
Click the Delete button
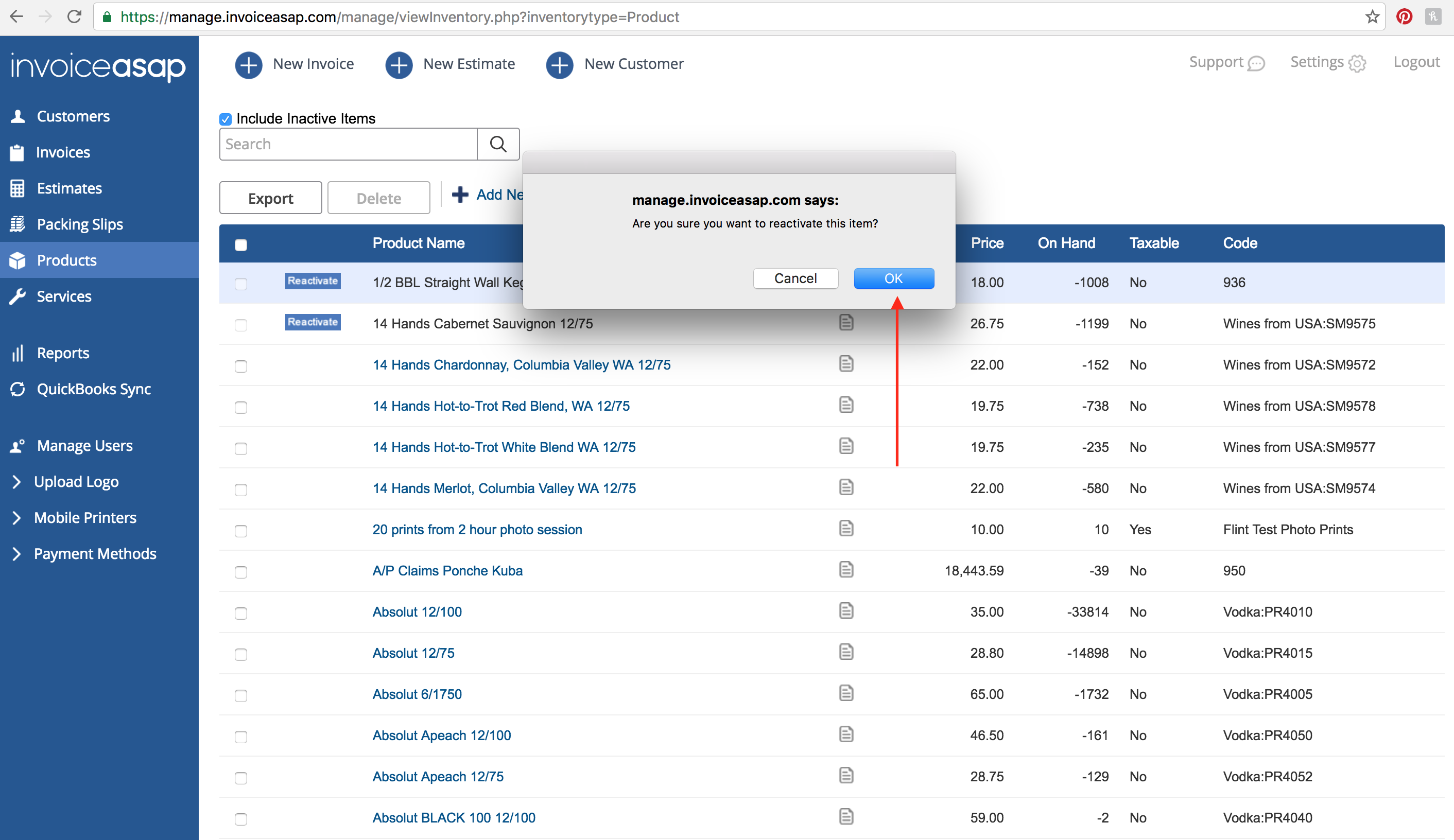point(378,198)
